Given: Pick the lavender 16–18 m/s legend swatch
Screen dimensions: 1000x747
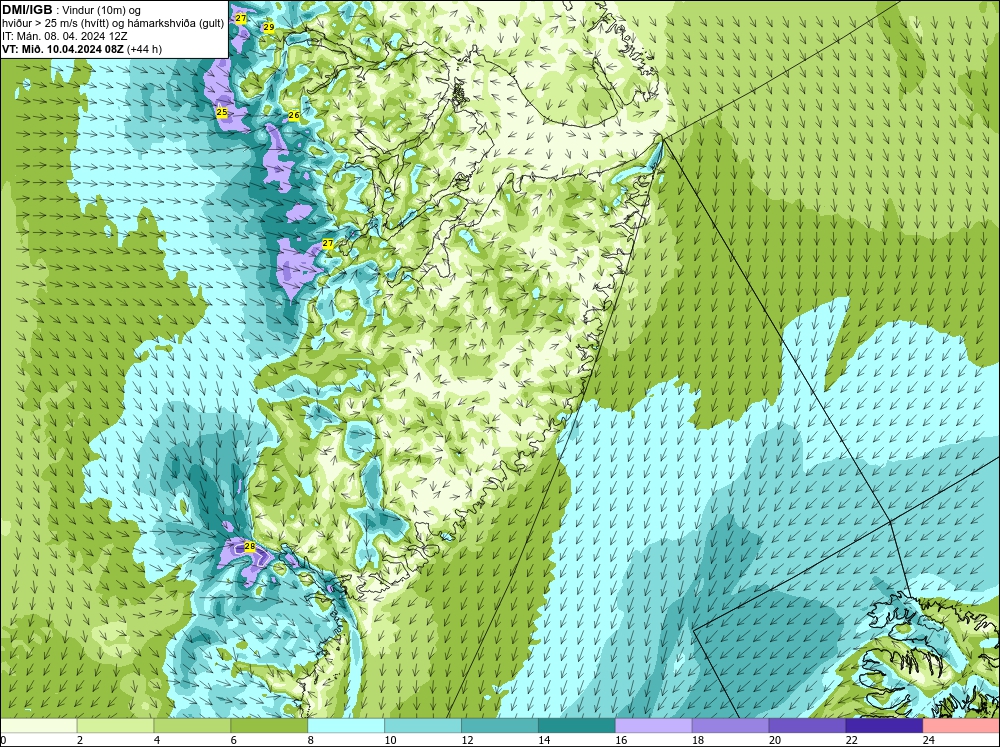Looking at the screenshot, I should pyautogui.click(x=653, y=726).
